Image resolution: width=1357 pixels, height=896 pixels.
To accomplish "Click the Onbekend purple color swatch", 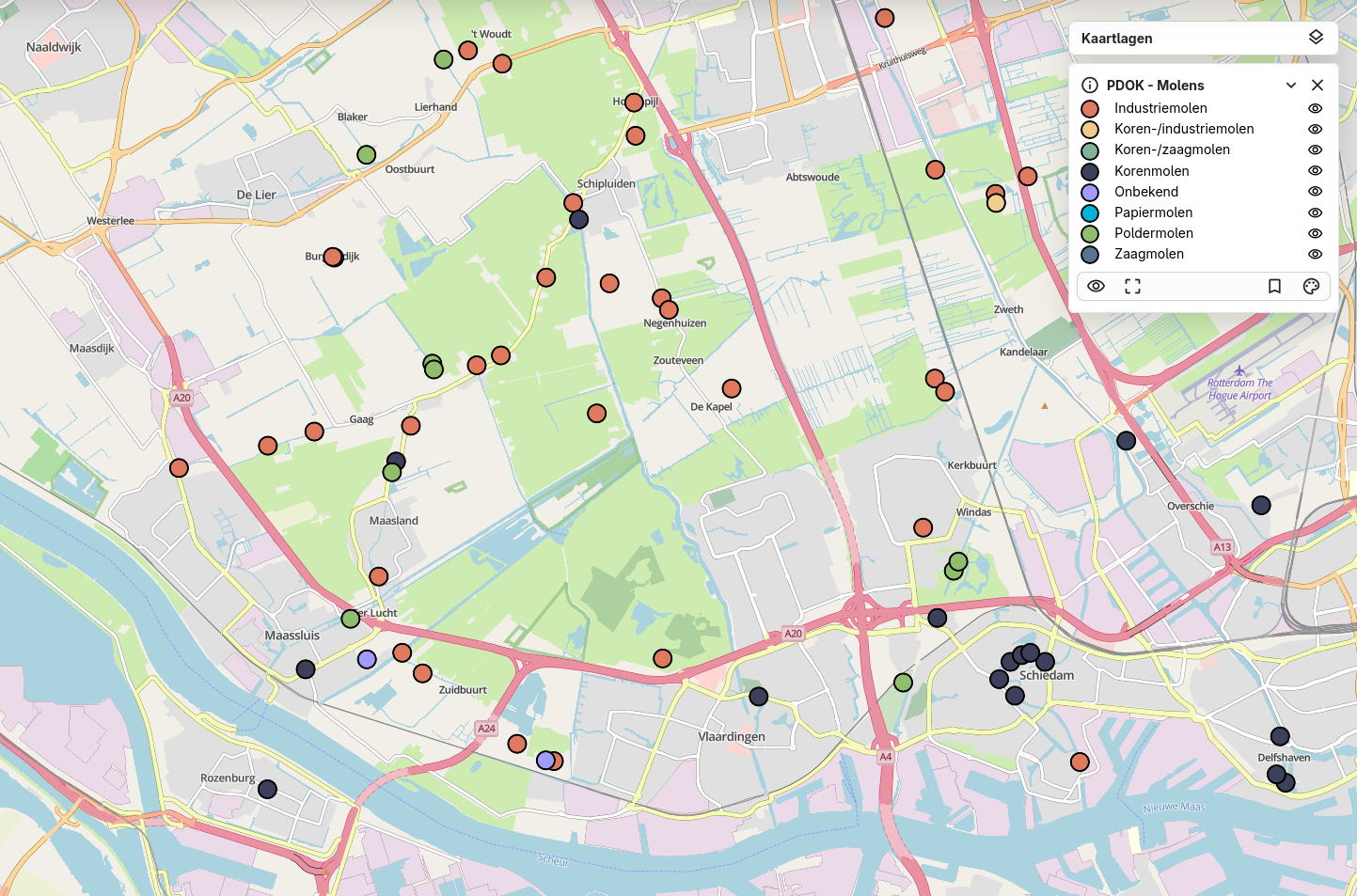I will [x=1090, y=192].
